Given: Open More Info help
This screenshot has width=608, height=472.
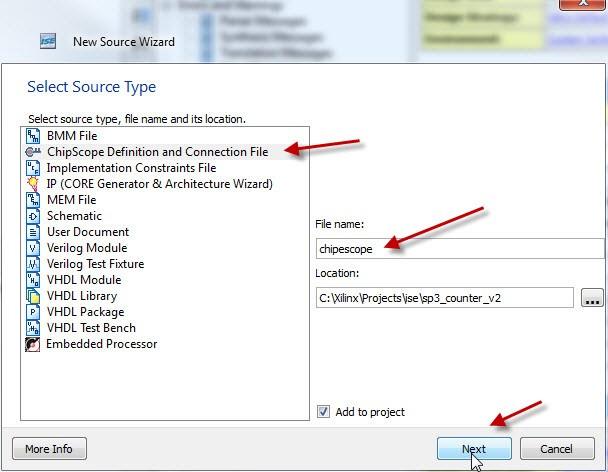Looking at the screenshot, I should pos(49,449).
